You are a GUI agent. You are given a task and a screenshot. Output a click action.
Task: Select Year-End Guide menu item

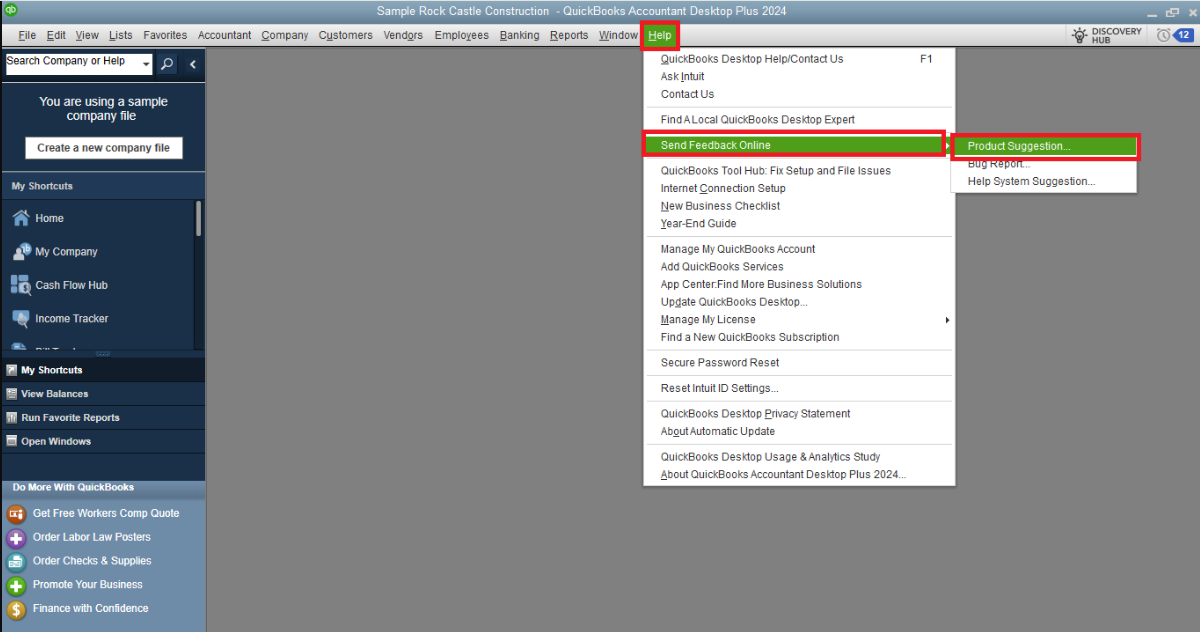pyautogui.click(x=799, y=224)
